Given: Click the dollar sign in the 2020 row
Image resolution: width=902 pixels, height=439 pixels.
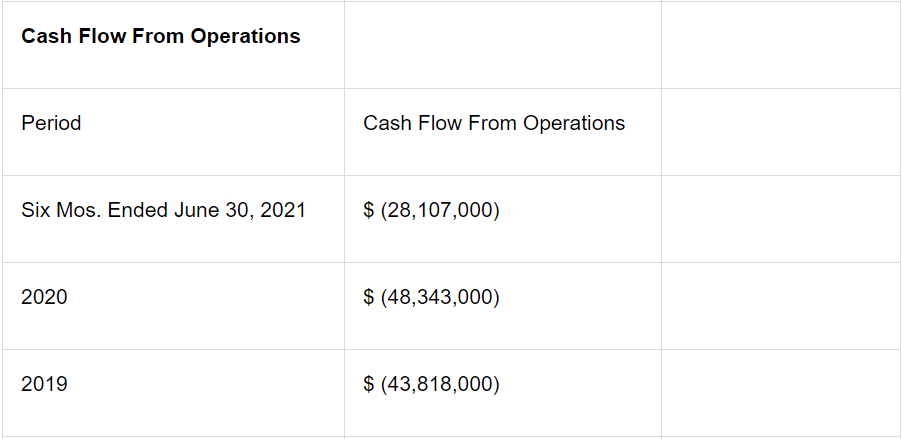Looking at the screenshot, I should (369, 297).
